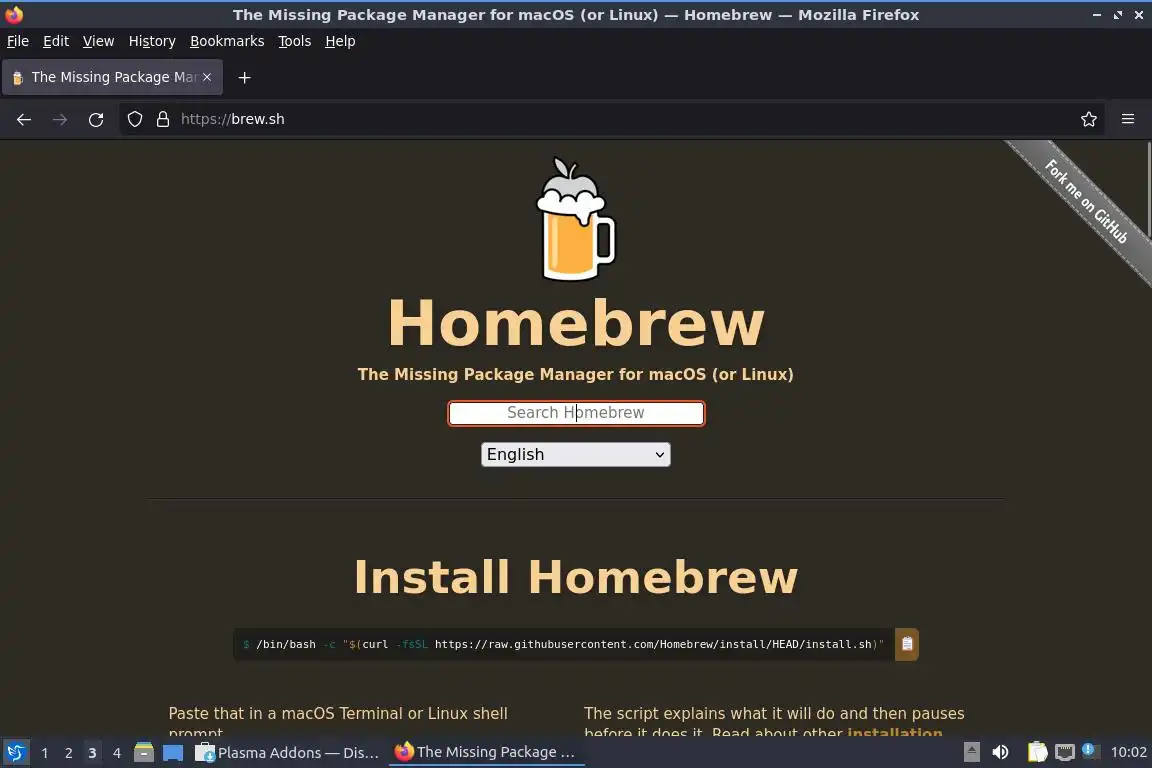The width and height of the screenshot is (1152, 768).
Task: Open the Firefox hamburger menu
Action: pos(1128,119)
